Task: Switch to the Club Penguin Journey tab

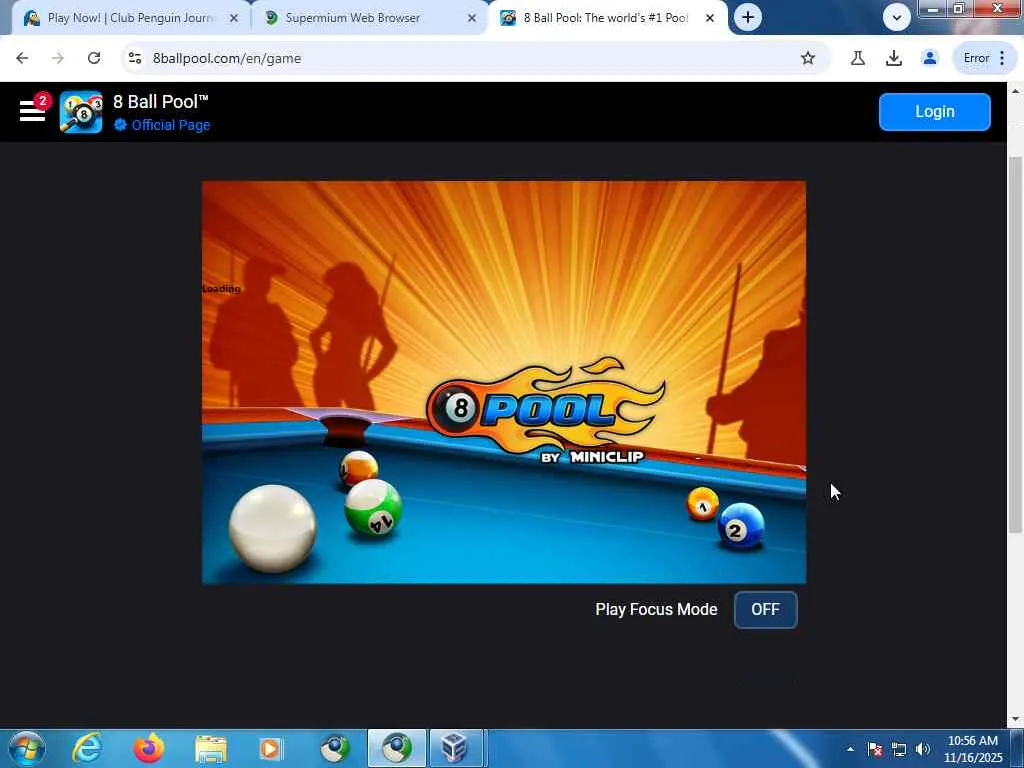Action: 131,18
